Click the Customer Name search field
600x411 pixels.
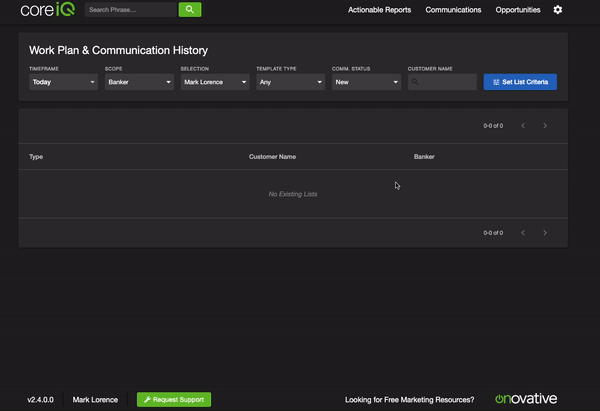[442, 82]
